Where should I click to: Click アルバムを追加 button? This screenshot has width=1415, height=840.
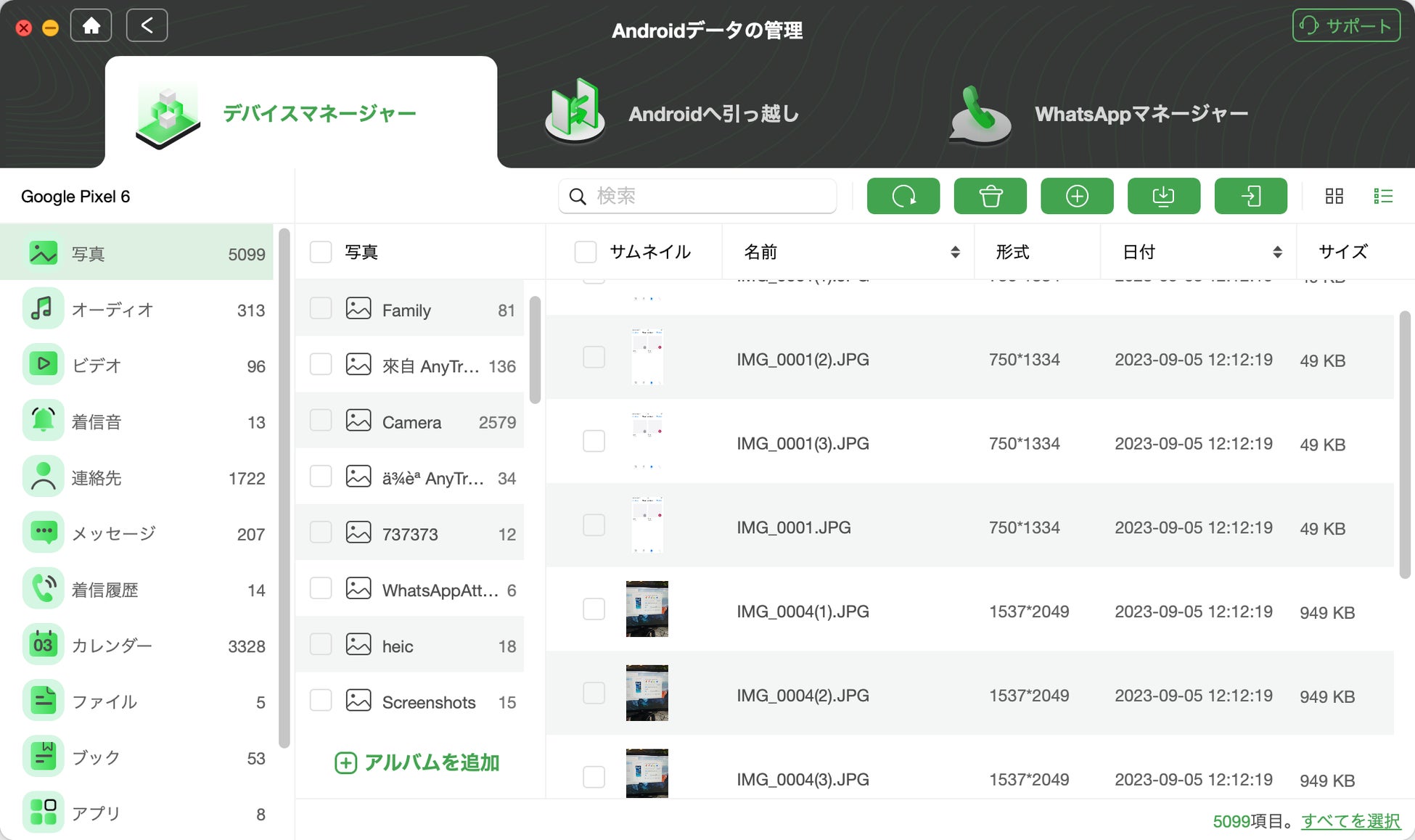click(417, 762)
